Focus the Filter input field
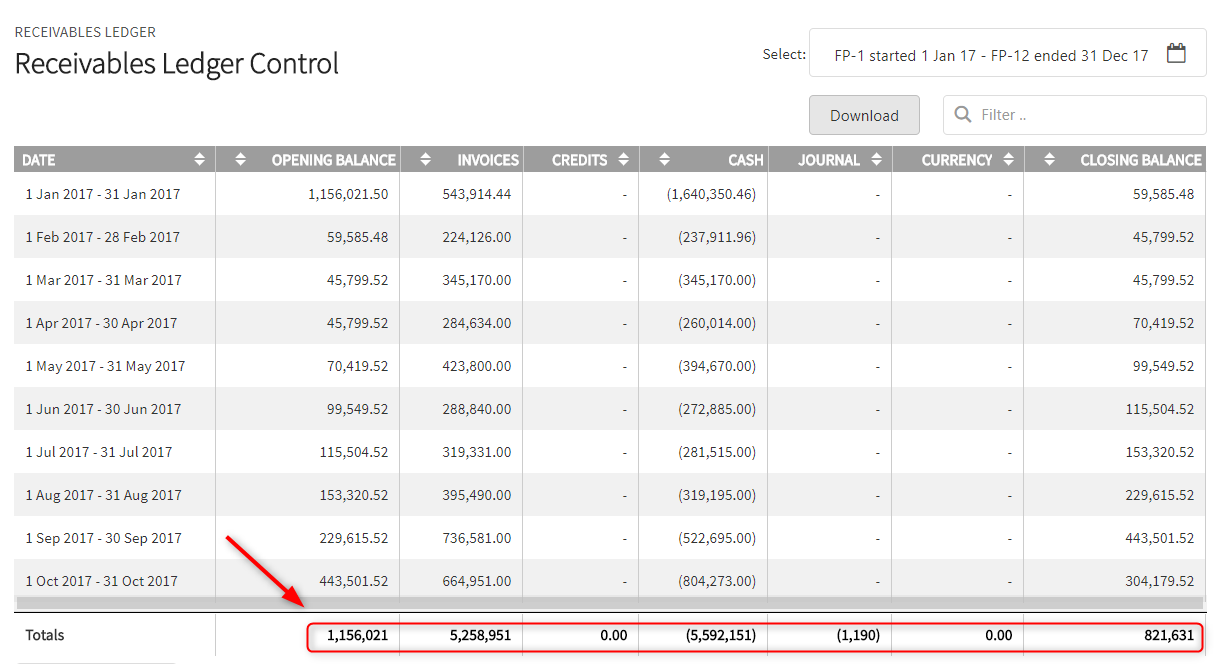 [x=1075, y=115]
